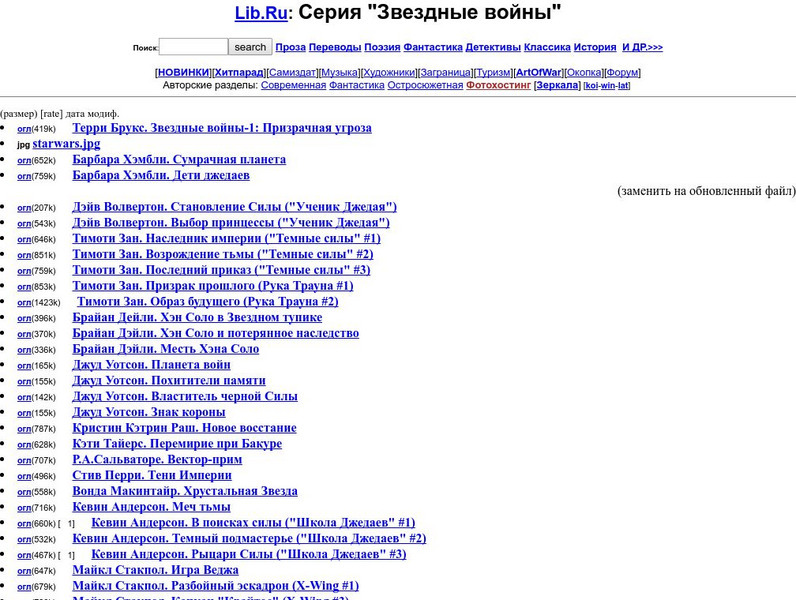The width and height of the screenshot is (796, 600).
Task: Open the Хитпарад link
Action: (239, 73)
